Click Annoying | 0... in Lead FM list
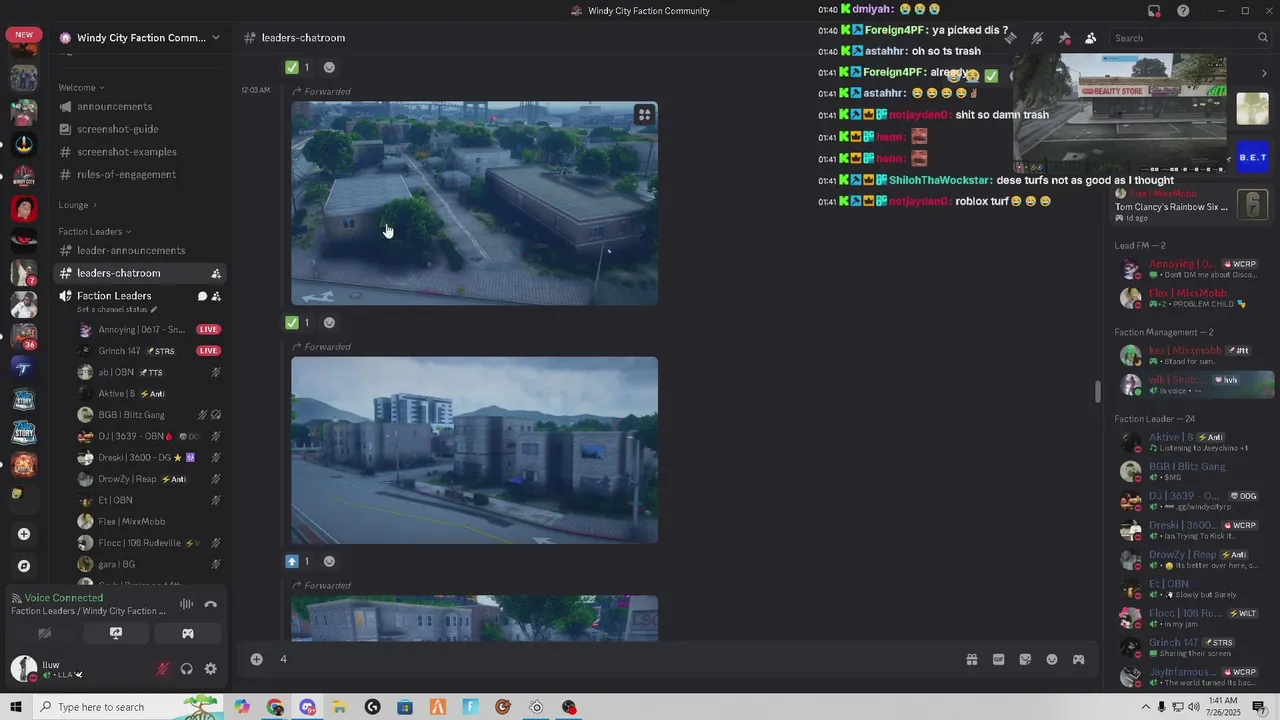Image resolution: width=1280 pixels, height=720 pixels. click(x=1192, y=270)
